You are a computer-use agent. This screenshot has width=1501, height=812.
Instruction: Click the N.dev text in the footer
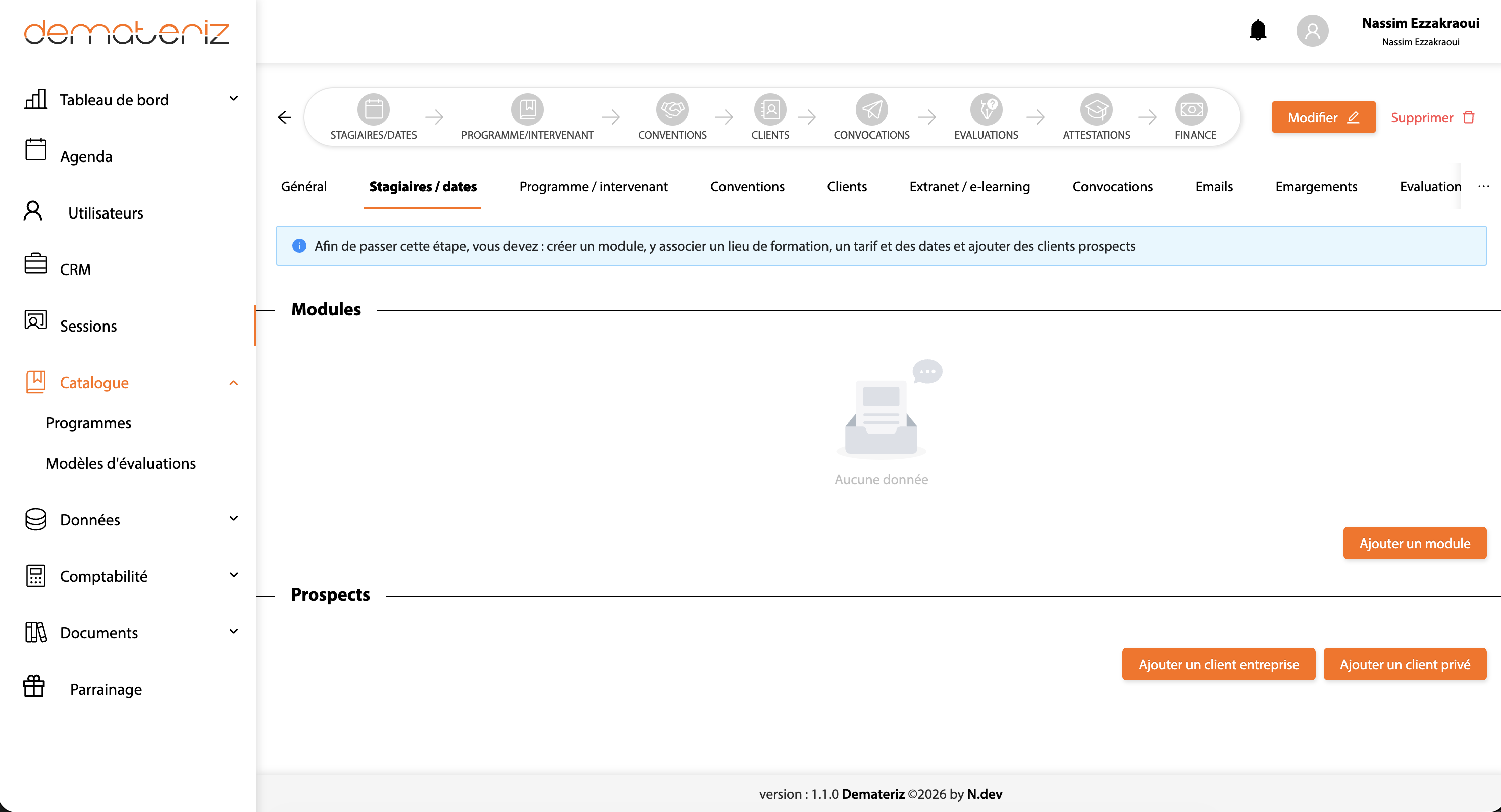coord(984,793)
